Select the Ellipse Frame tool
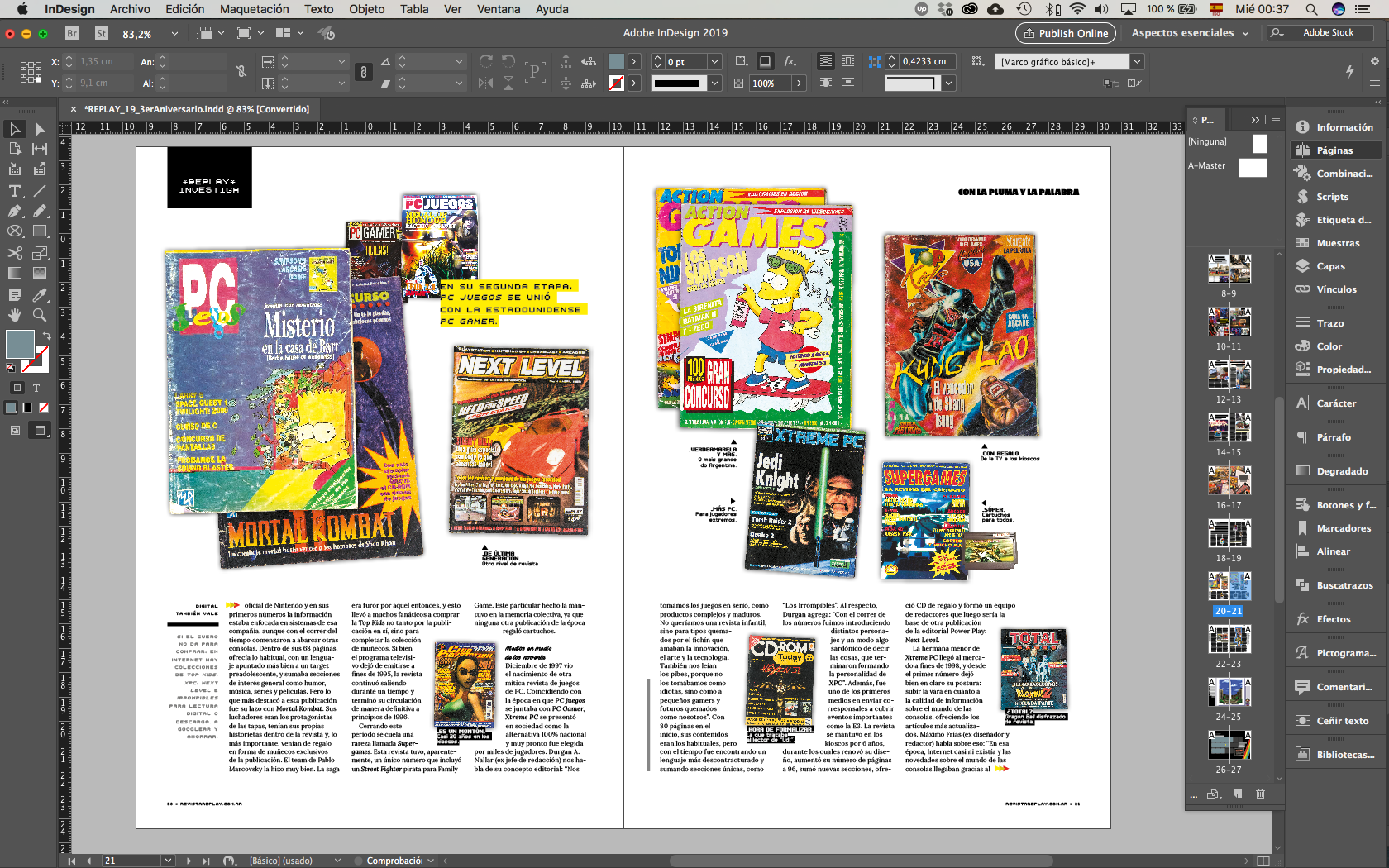1389x868 pixels. pyautogui.click(x=15, y=232)
